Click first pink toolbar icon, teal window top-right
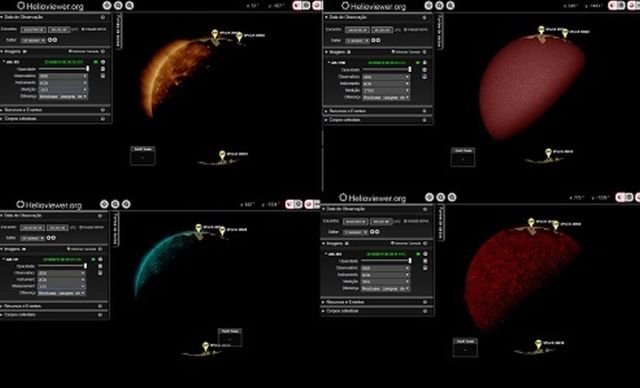Screen dimensions: 640x388 point(290,204)
